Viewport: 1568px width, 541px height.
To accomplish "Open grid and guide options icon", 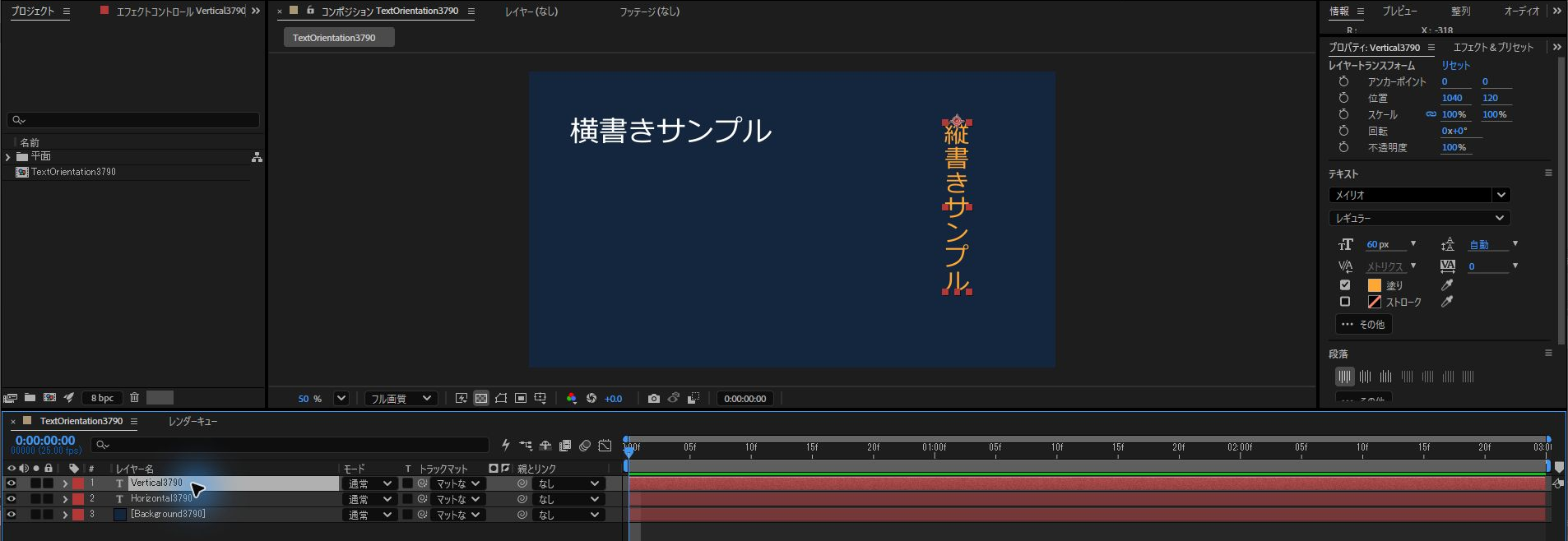I will tap(540, 399).
